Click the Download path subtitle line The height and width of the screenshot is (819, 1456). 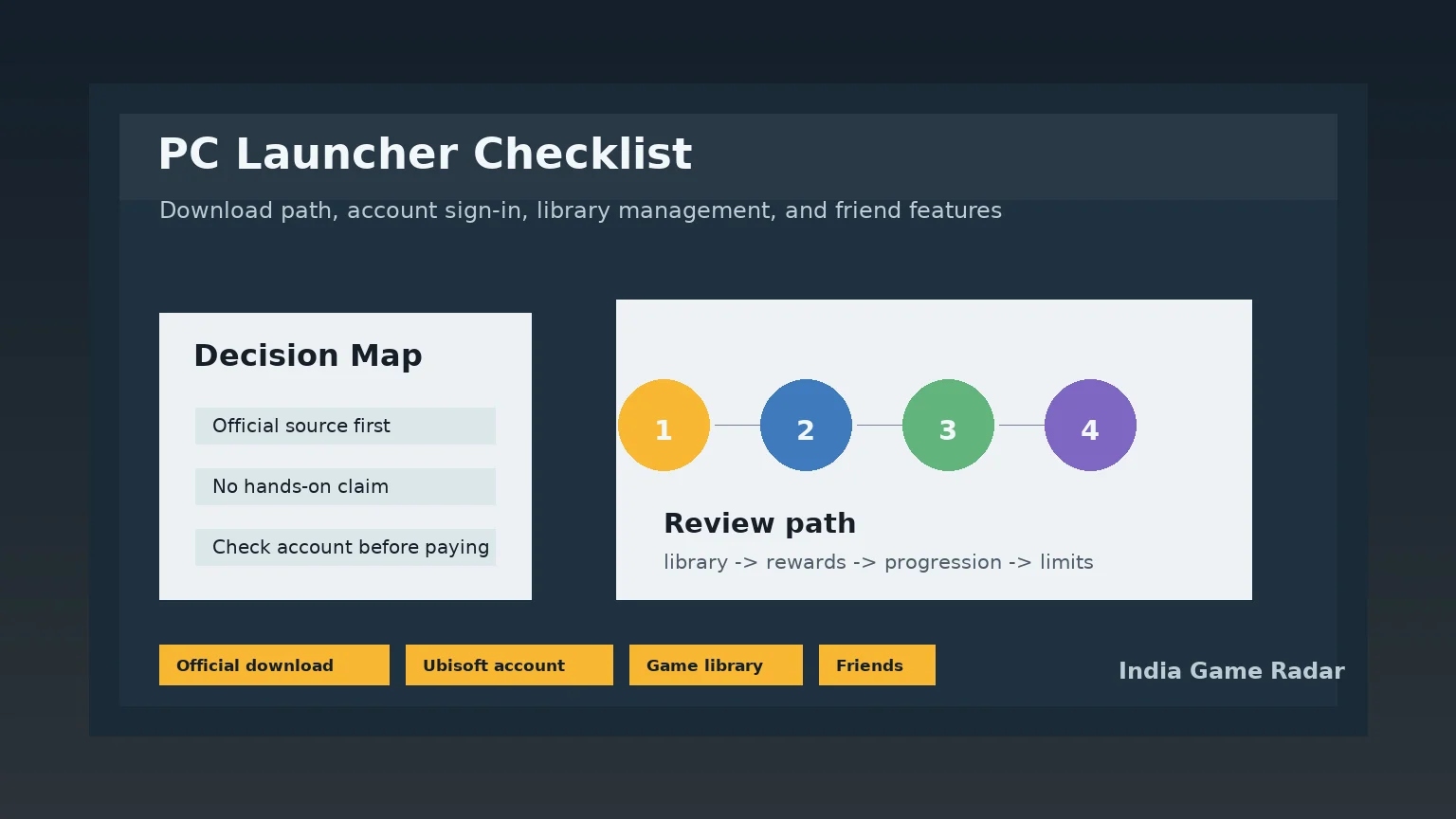[x=580, y=211]
